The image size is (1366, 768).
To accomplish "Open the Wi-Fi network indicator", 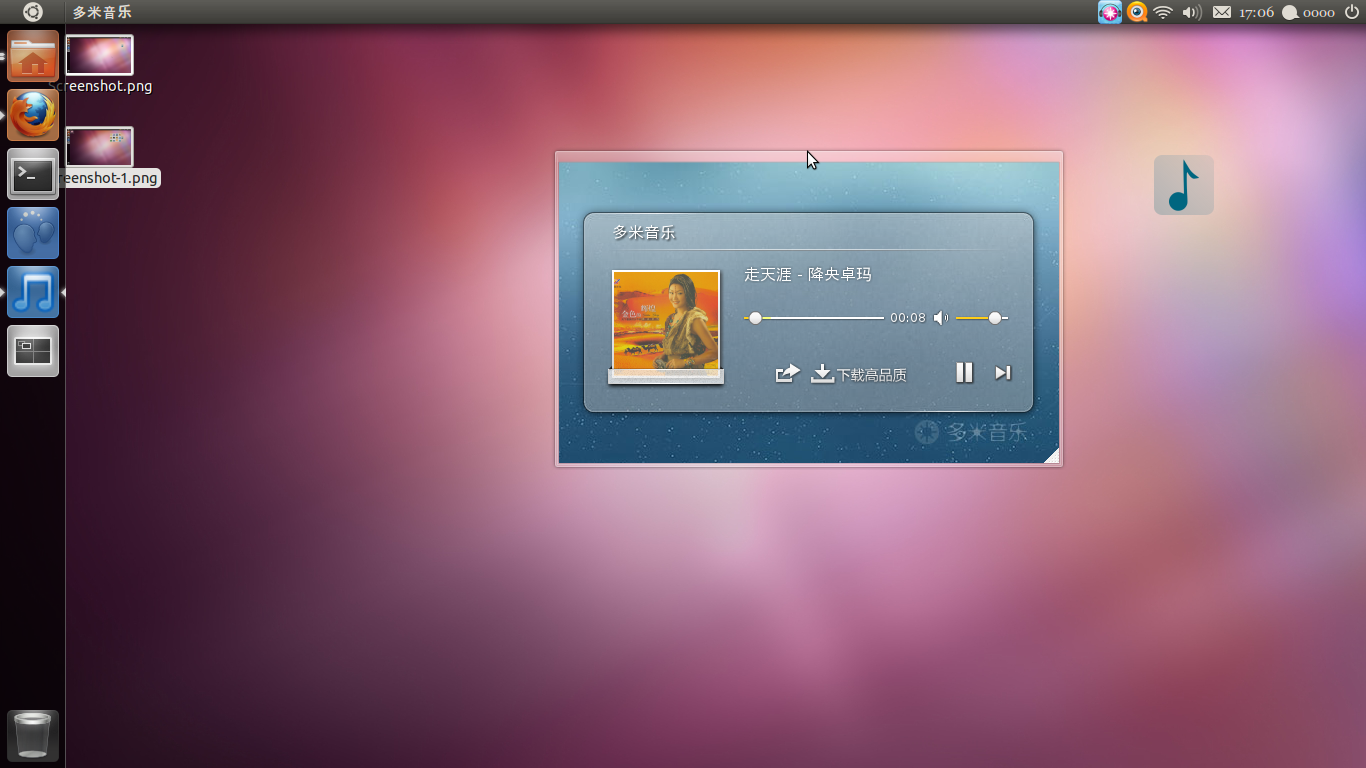I will coord(1163,12).
